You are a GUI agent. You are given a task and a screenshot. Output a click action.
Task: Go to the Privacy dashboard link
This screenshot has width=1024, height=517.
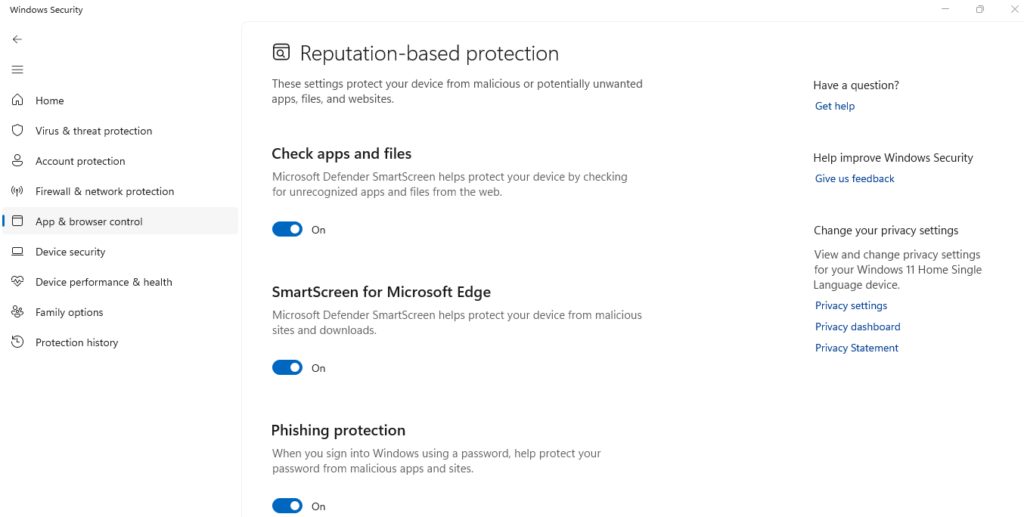[x=857, y=327]
